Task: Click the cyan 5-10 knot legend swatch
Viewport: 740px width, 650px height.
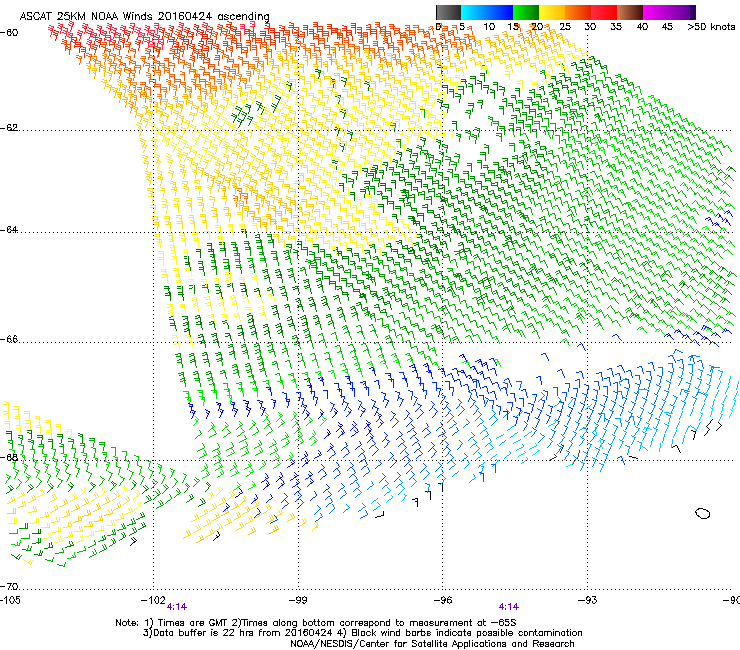Action: (474, 12)
